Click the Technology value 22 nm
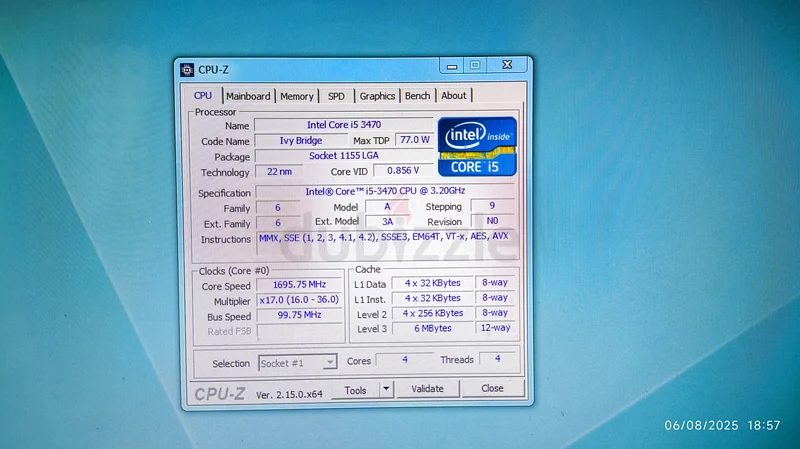 click(279, 171)
